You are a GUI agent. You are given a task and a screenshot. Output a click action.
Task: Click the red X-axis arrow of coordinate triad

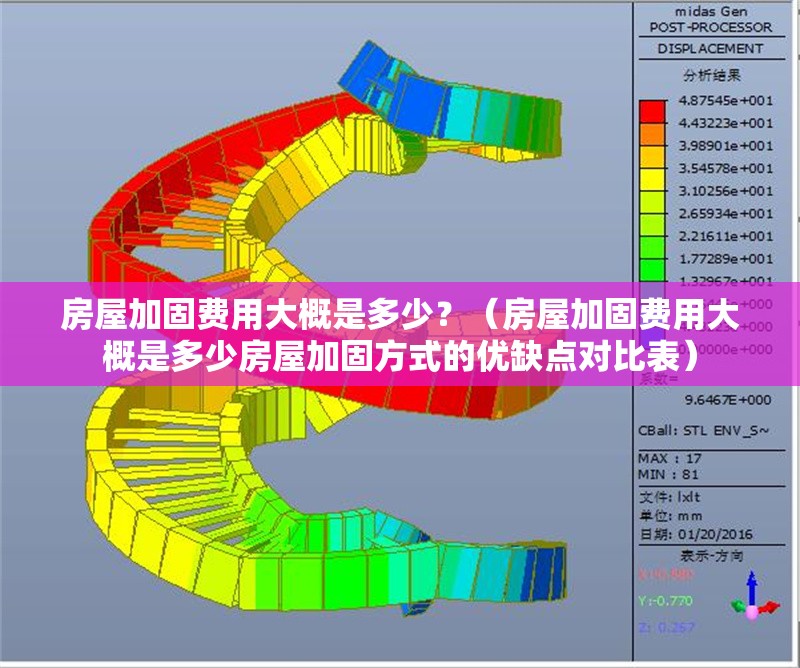coord(769,606)
